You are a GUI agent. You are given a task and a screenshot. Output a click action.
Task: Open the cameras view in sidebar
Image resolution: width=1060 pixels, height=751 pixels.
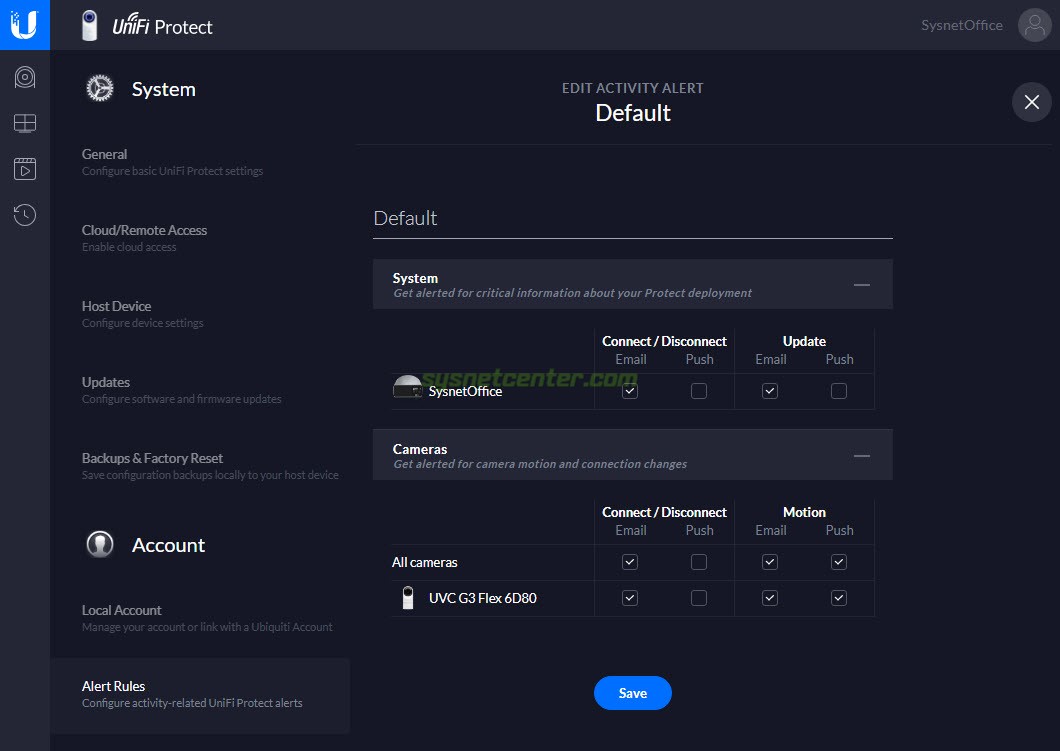(x=25, y=77)
